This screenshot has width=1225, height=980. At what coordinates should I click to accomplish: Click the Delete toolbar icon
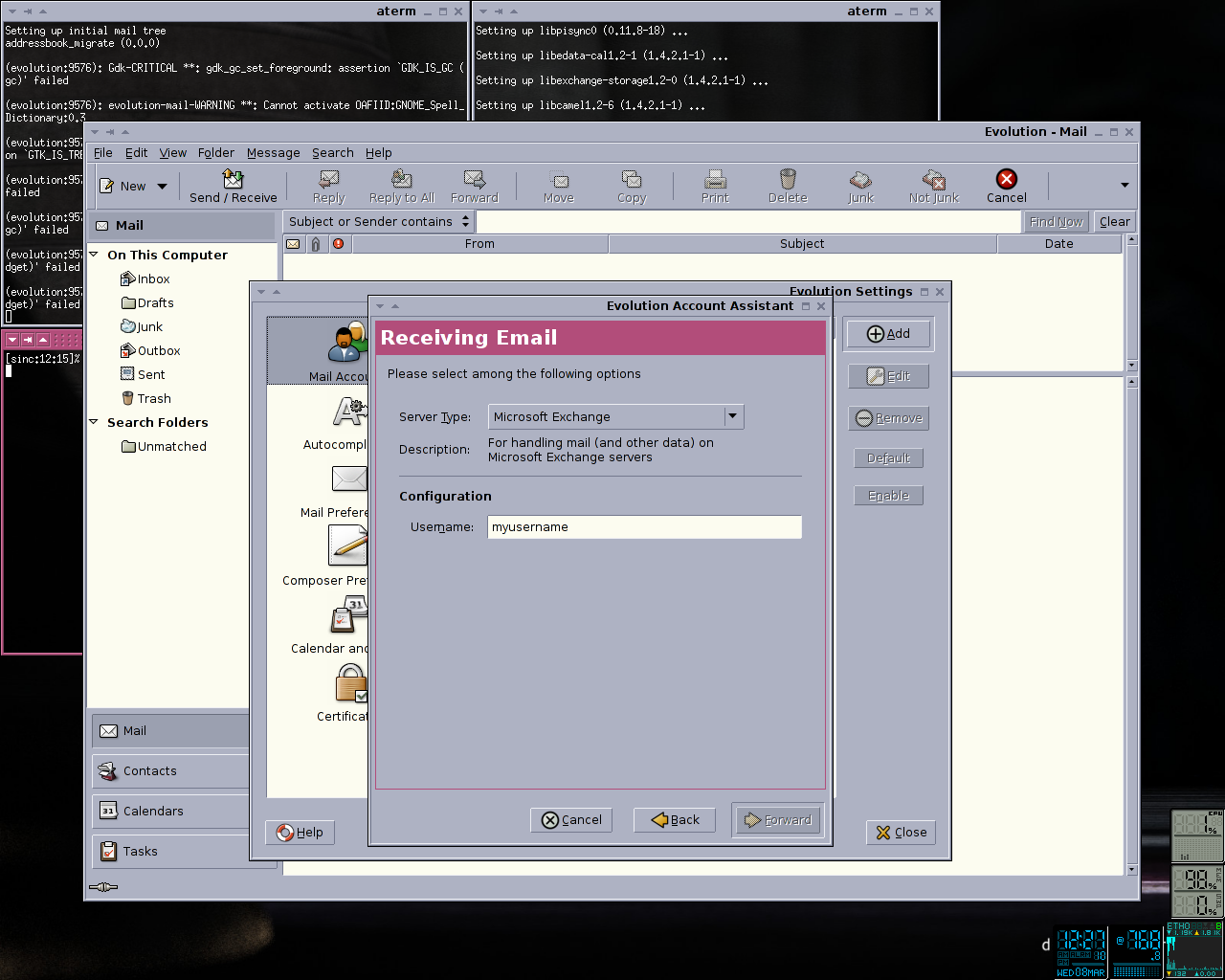(x=788, y=187)
